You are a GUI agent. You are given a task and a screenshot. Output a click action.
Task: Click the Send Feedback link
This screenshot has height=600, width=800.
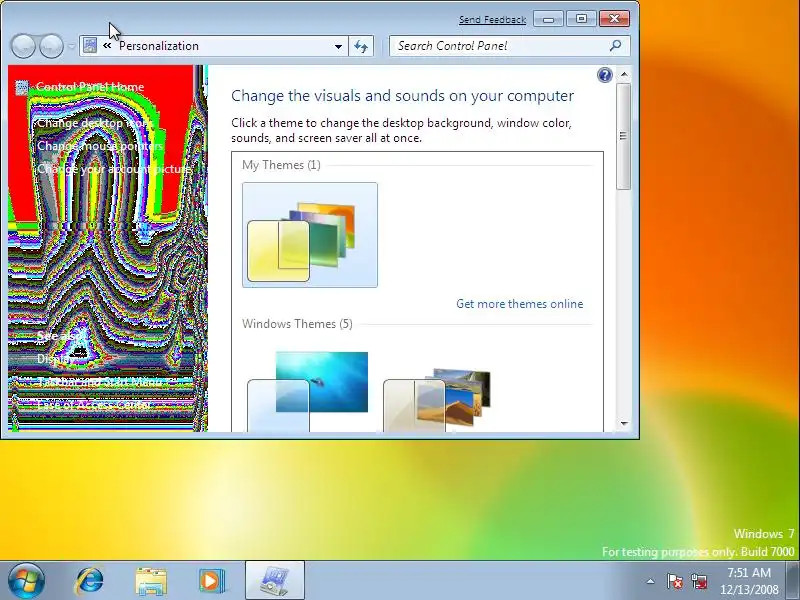tap(492, 20)
